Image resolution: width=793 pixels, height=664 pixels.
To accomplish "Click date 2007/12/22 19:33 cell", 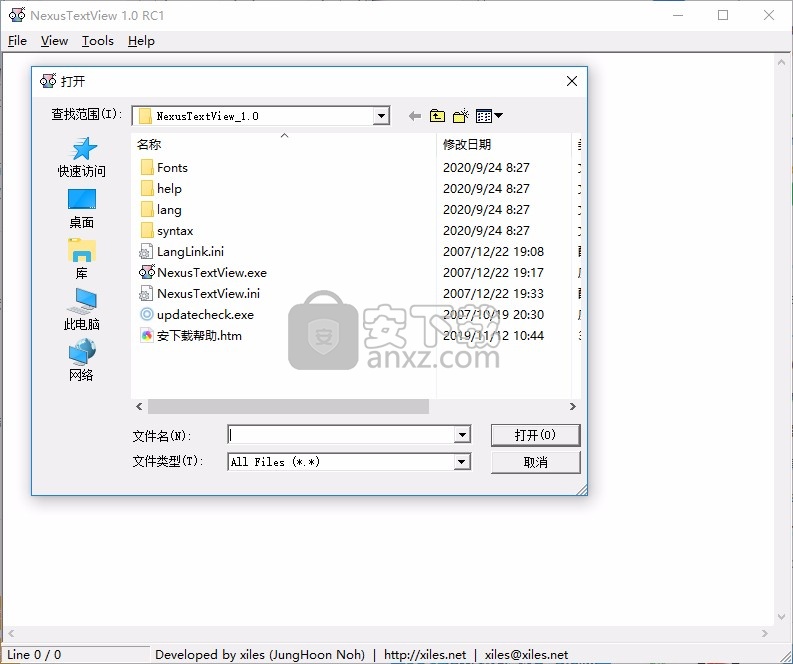I will pyautogui.click(x=493, y=294).
